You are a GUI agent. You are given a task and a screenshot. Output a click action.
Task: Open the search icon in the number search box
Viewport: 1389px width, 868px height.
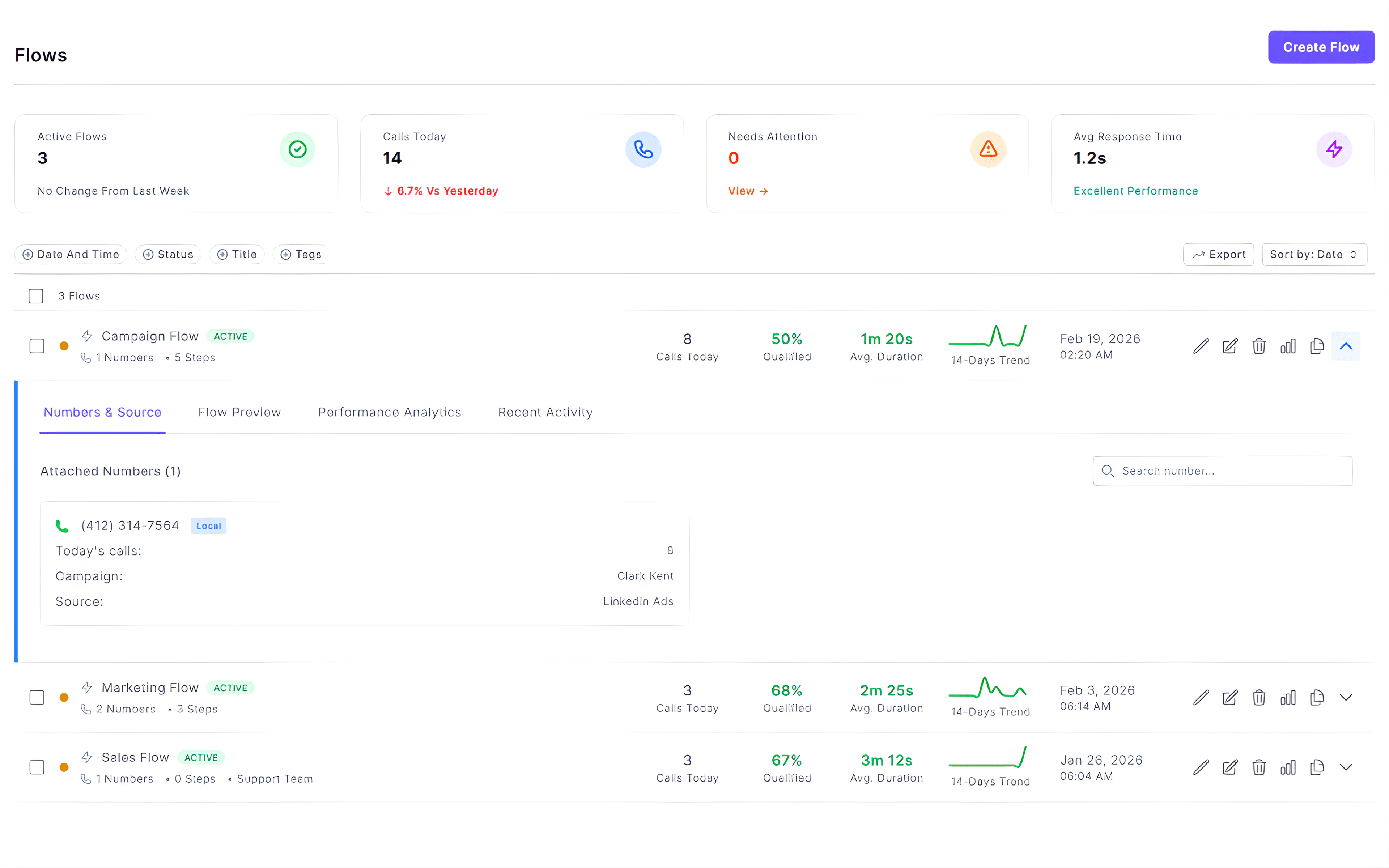[1108, 471]
